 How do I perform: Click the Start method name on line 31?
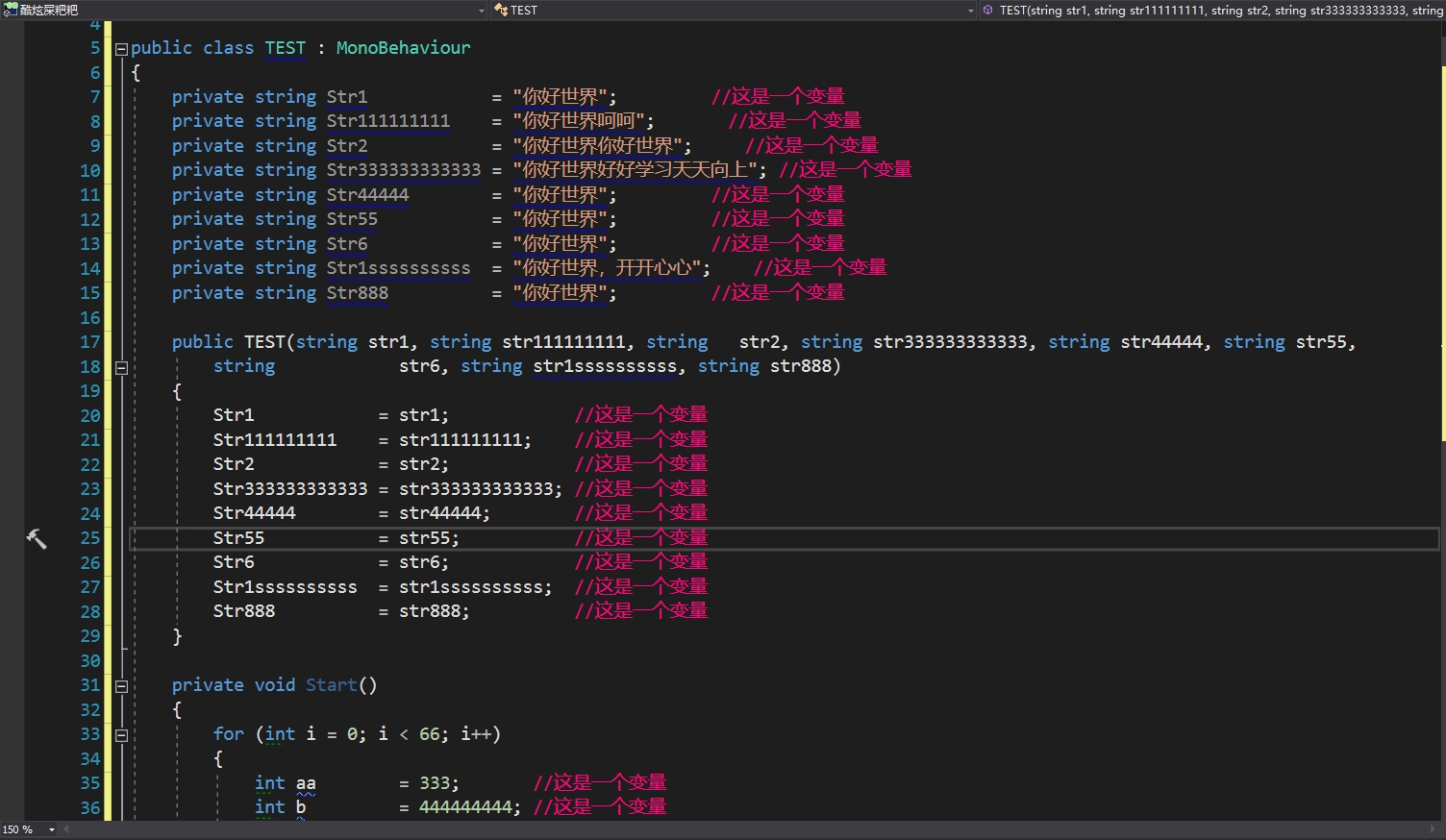pyautogui.click(x=331, y=685)
